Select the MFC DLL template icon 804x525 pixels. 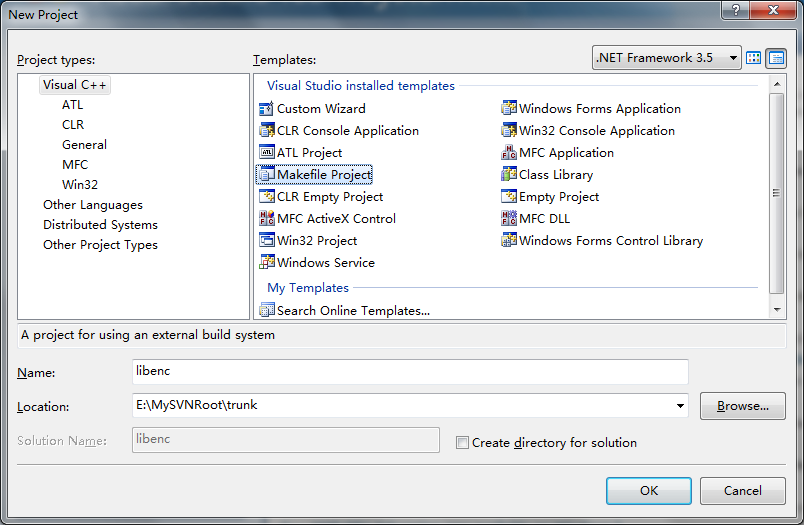(509, 218)
